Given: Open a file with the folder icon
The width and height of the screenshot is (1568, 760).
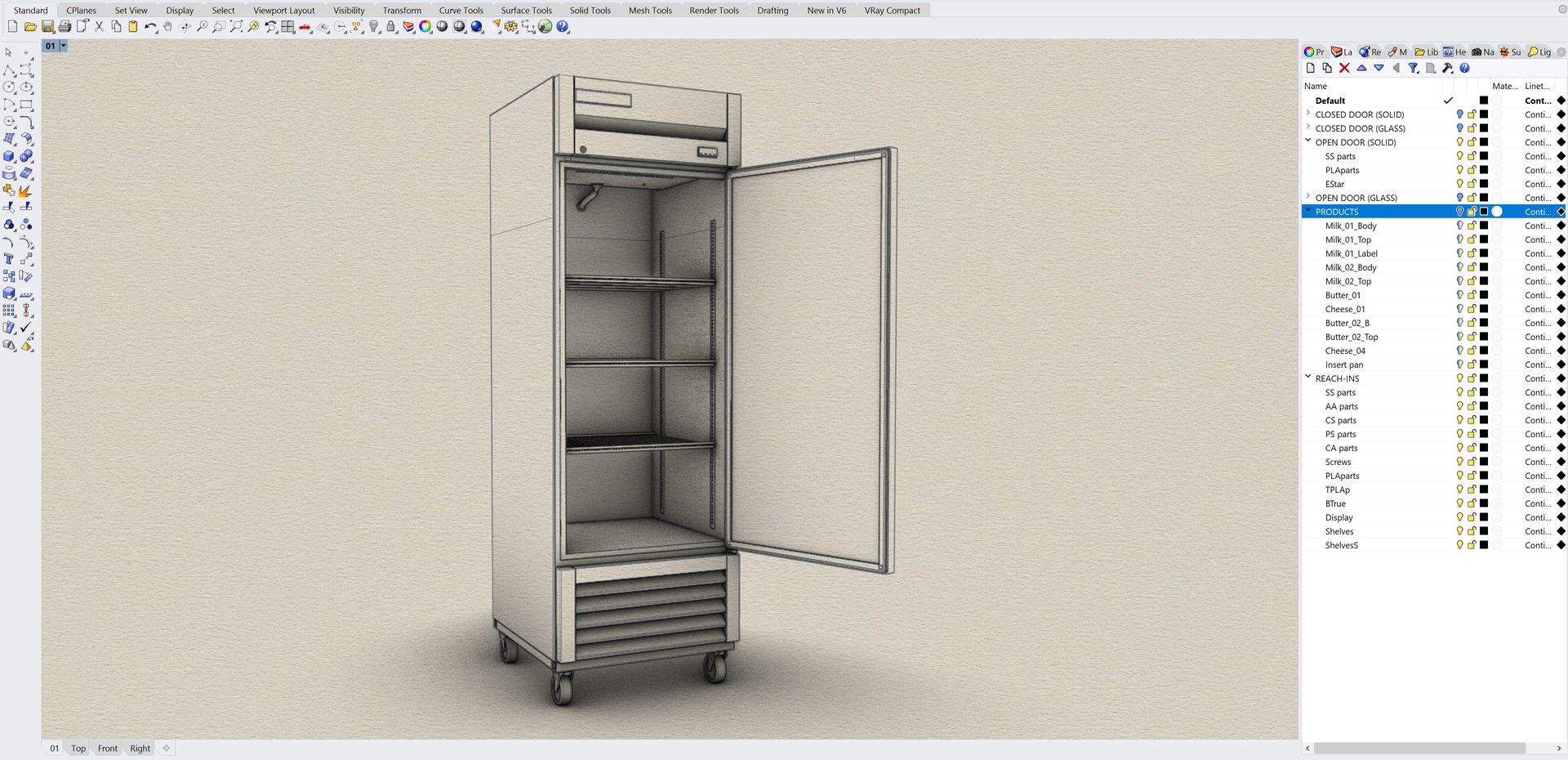Looking at the screenshot, I should (x=30, y=27).
